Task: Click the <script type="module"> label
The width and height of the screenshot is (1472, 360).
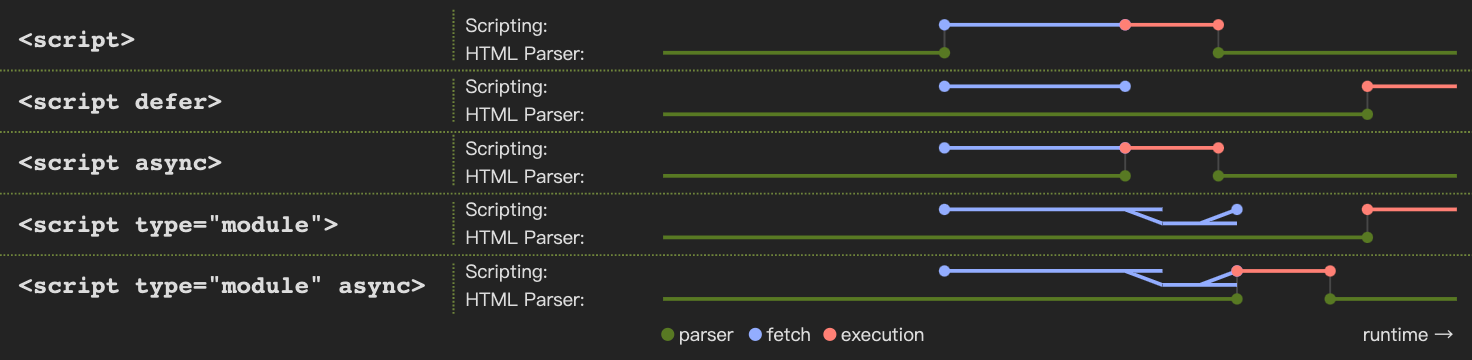Action: tap(178, 224)
